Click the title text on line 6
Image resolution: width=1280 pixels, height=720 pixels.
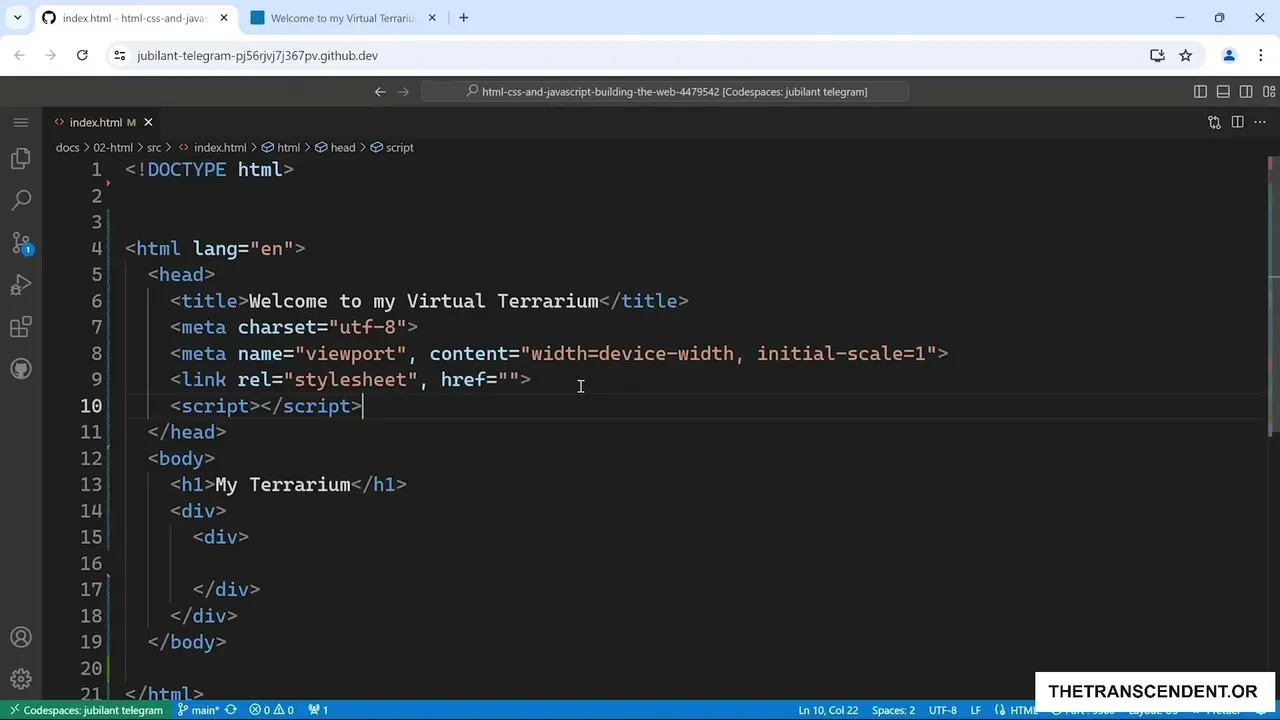pyautogui.click(x=423, y=301)
